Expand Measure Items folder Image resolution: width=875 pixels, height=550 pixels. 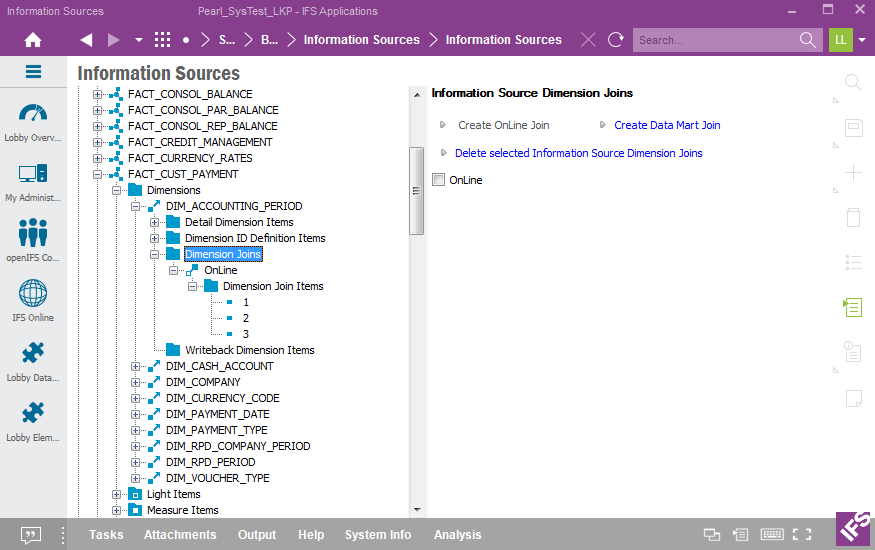pos(116,510)
